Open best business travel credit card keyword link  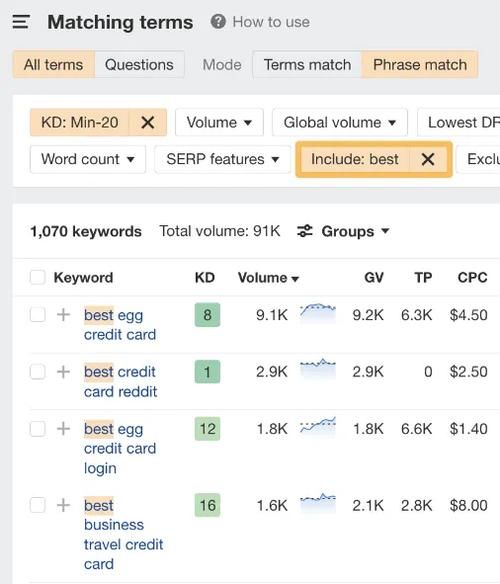click(x=123, y=534)
